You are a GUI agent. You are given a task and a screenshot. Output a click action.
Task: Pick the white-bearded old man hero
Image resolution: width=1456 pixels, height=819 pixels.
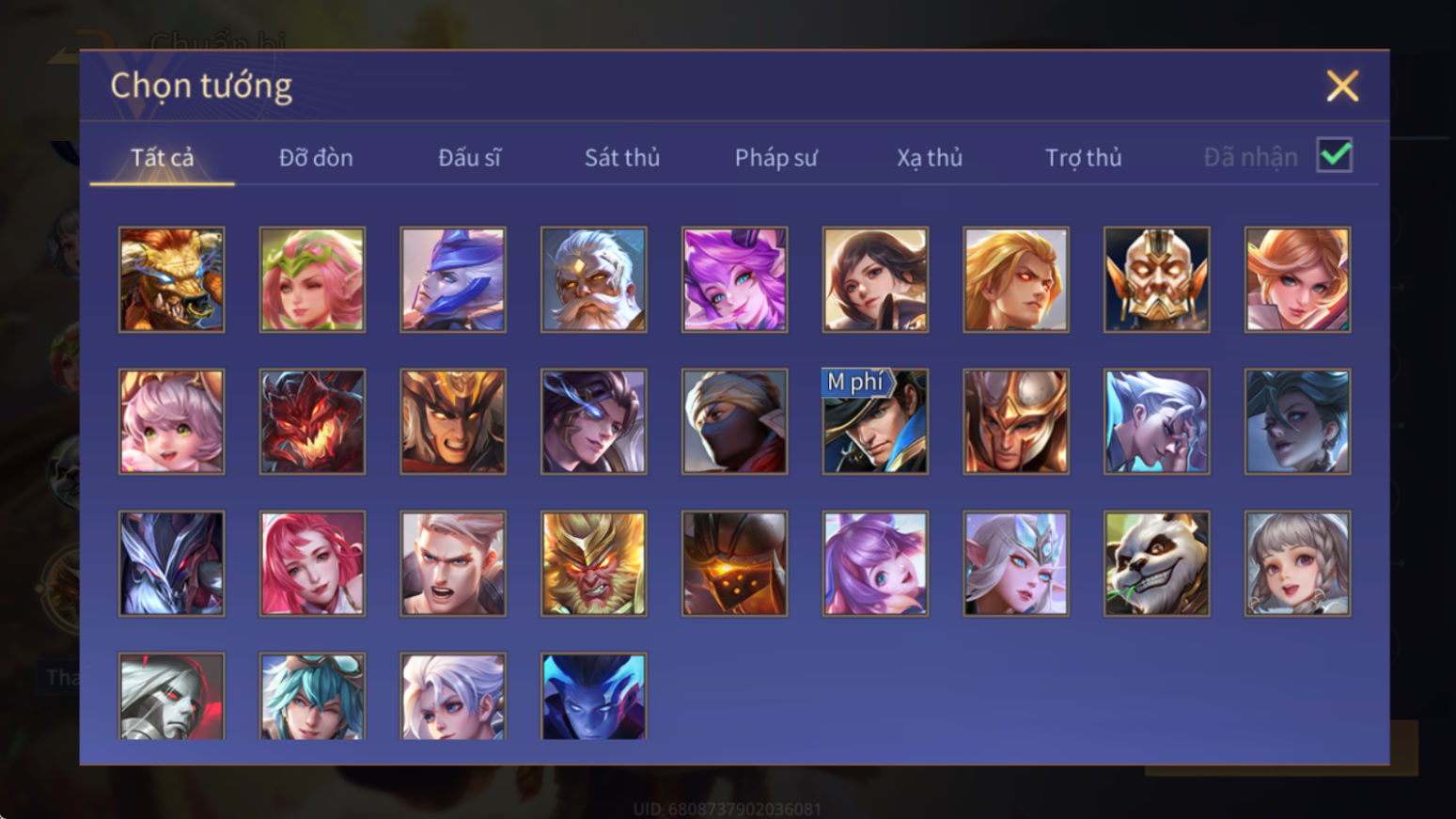click(x=593, y=279)
